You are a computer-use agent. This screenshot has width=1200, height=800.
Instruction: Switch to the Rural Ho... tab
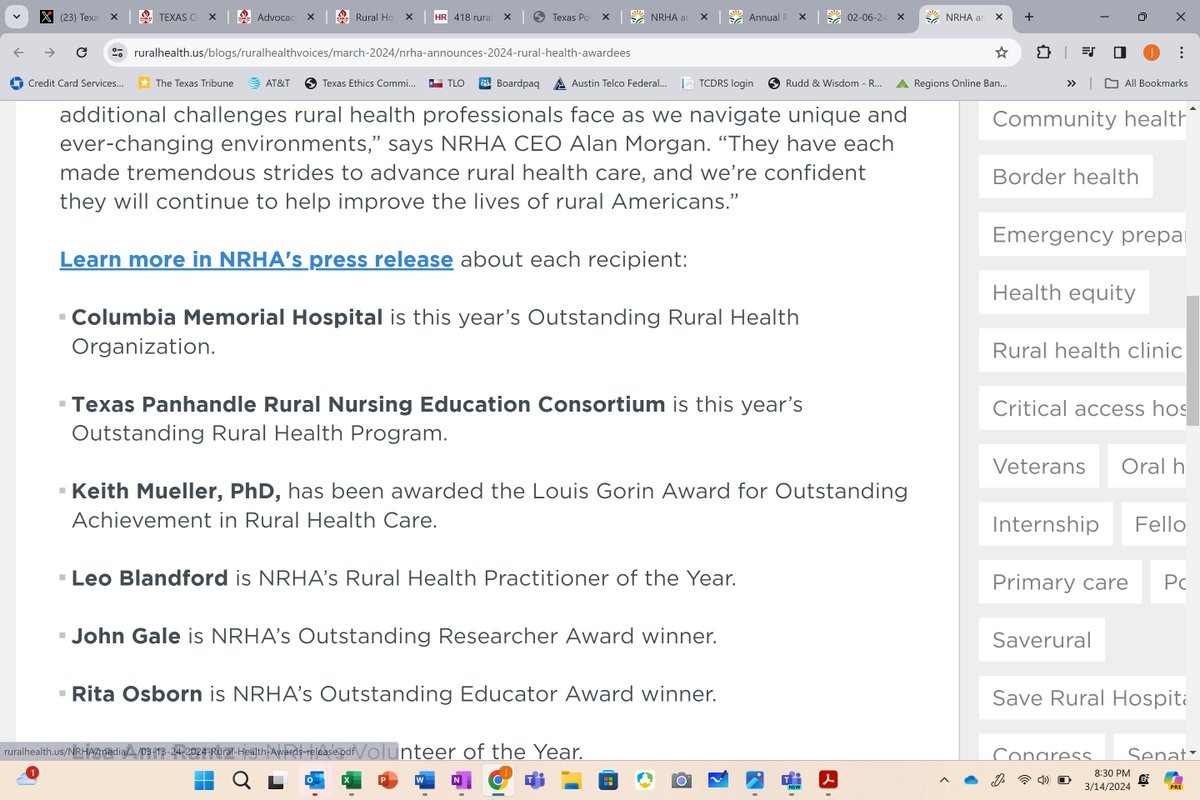click(373, 17)
